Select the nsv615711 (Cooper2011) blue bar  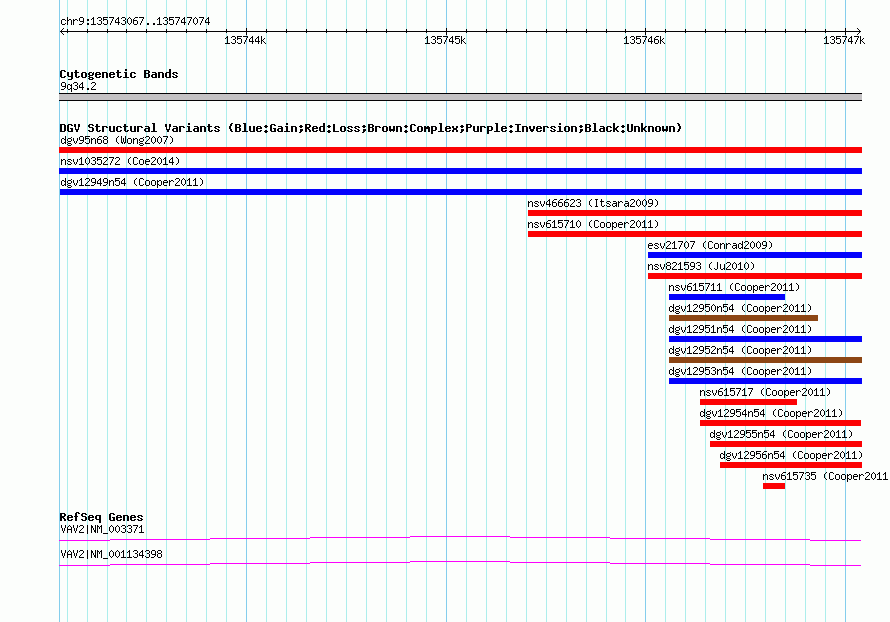point(727,297)
